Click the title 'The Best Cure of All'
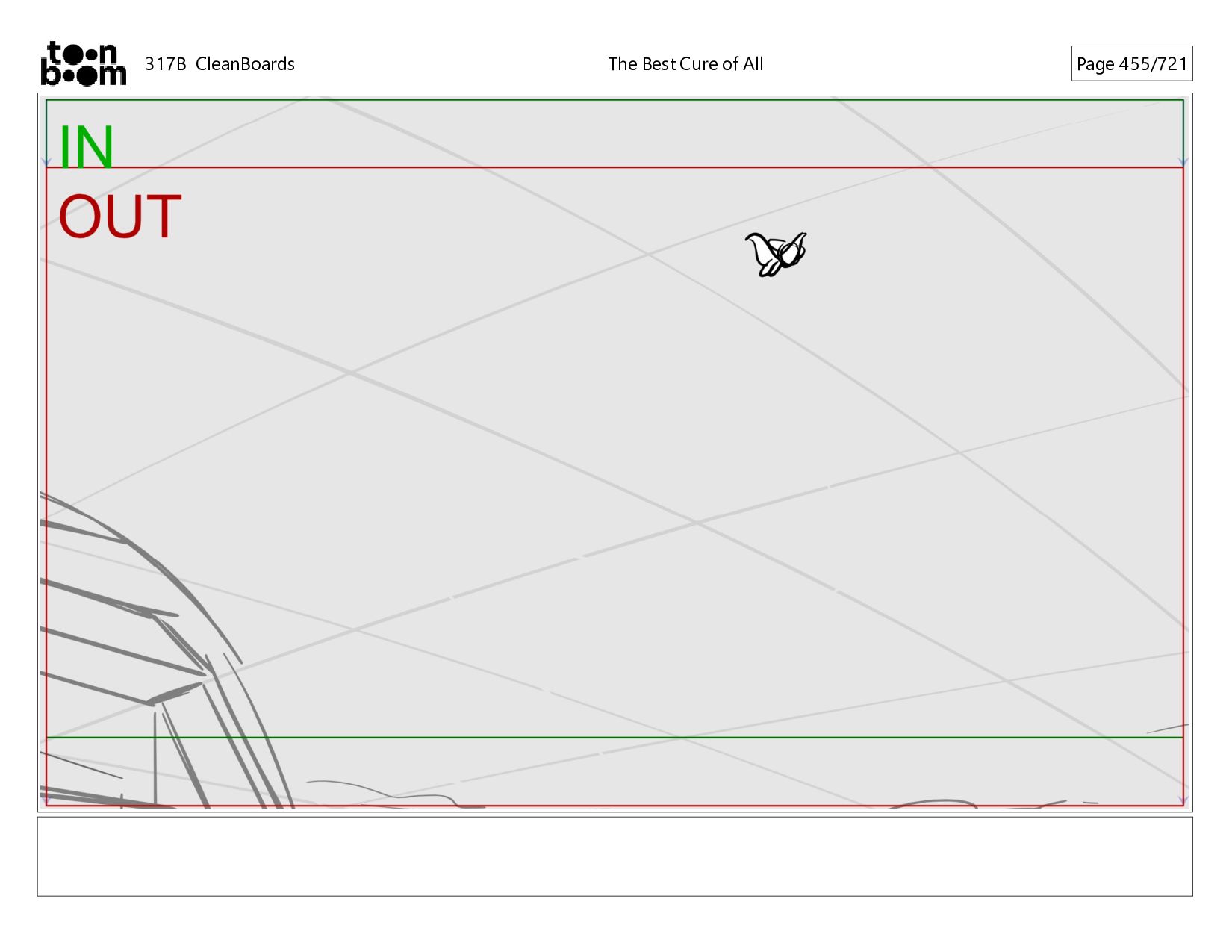Image resolution: width=1232 pixels, height=952 pixels. [x=685, y=64]
